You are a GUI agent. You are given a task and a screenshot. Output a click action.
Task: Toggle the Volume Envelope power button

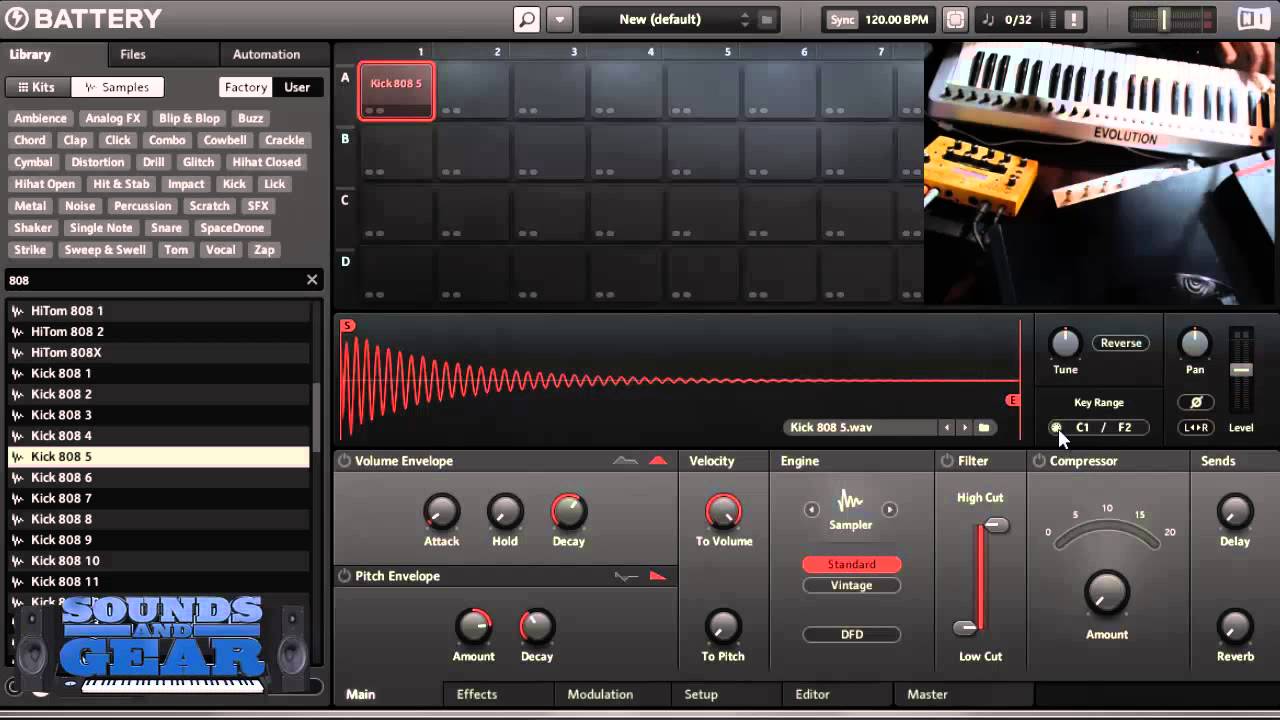(344, 461)
